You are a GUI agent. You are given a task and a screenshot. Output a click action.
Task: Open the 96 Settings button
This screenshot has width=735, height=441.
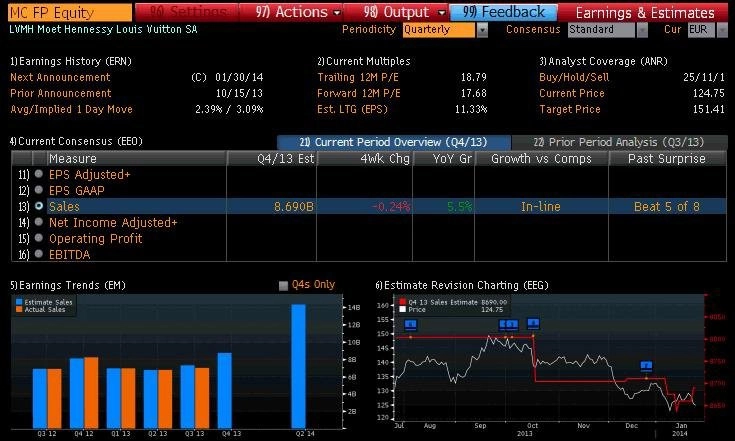(x=187, y=12)
